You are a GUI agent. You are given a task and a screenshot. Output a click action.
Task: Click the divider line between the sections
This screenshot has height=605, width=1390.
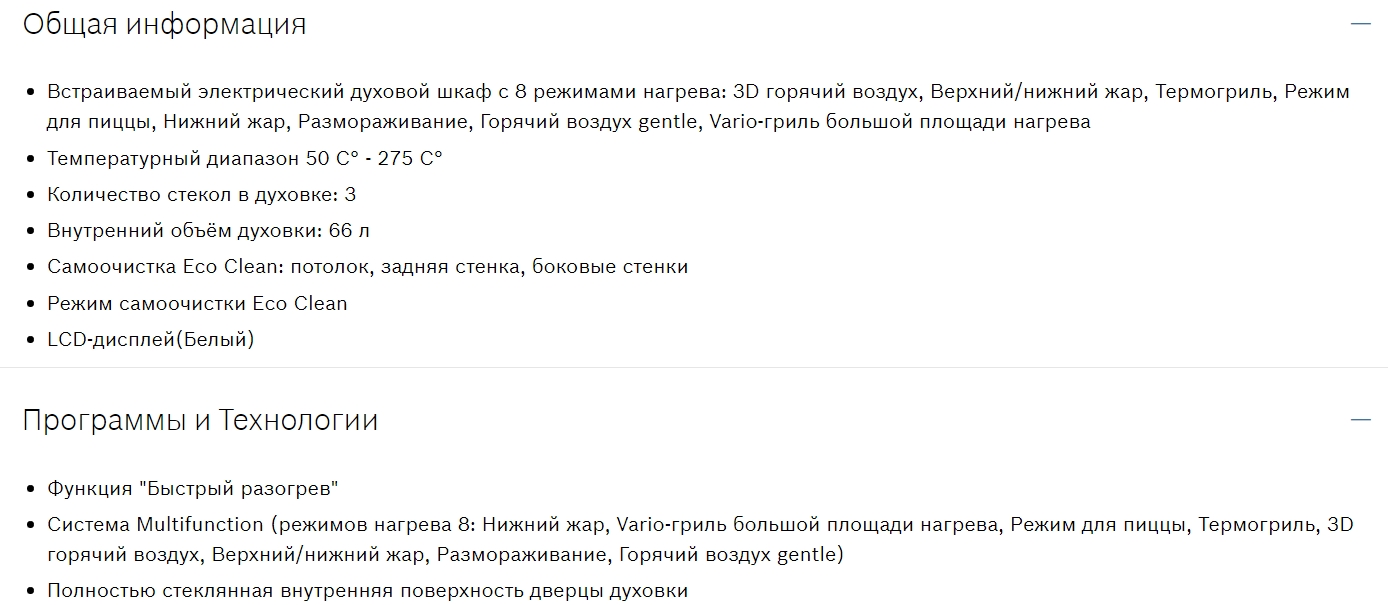(x=694, y=367)
